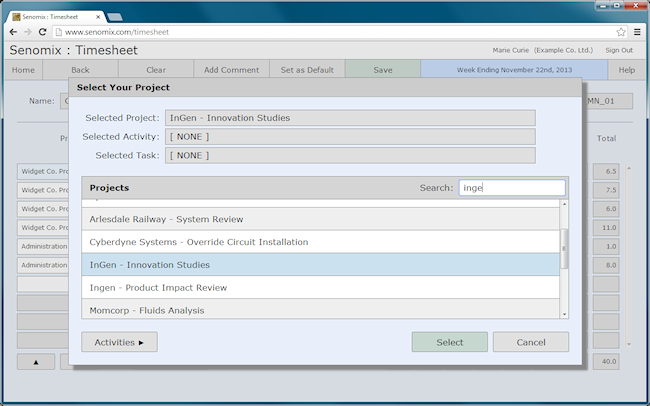Viewport: 650px width, 406px height.
Task: Bookmark the page with the star icon
Action: point(621,32)
